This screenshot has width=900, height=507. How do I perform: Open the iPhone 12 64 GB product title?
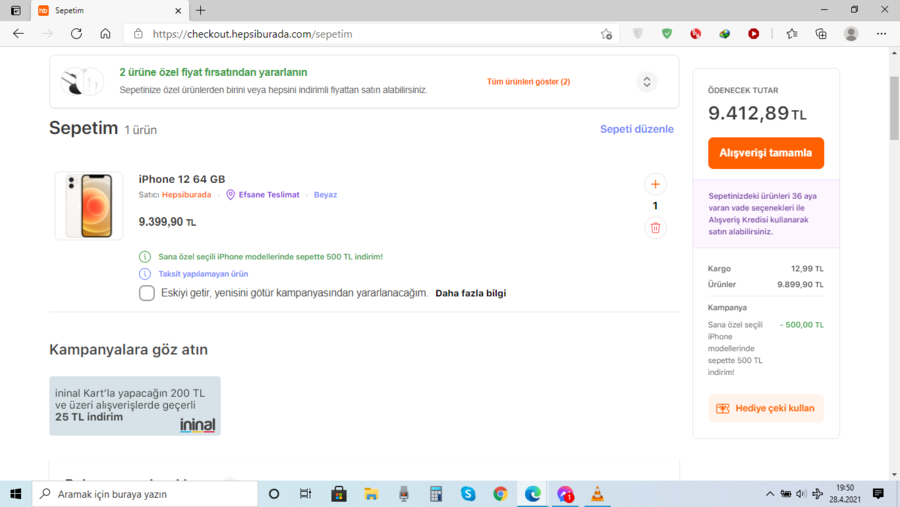[181, 179]
